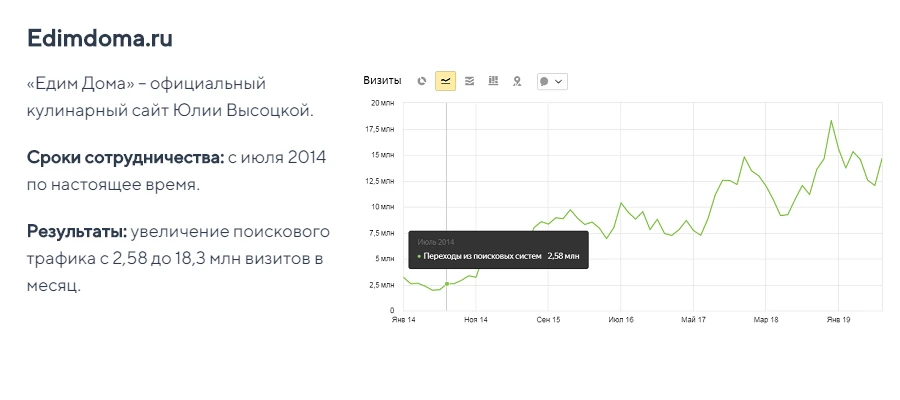
Task: Click the Сен 15 axis label
Action: [x=548, y=320]
